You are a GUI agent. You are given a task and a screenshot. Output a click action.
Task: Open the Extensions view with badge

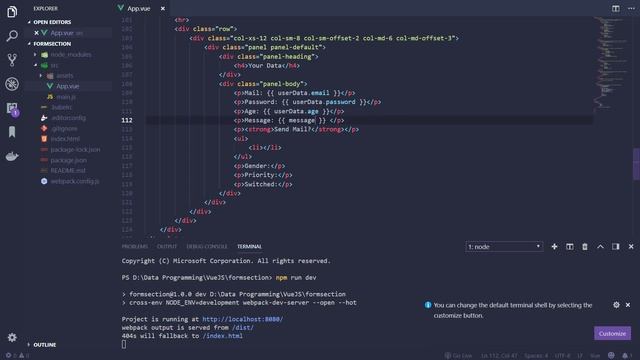point(12,109)
